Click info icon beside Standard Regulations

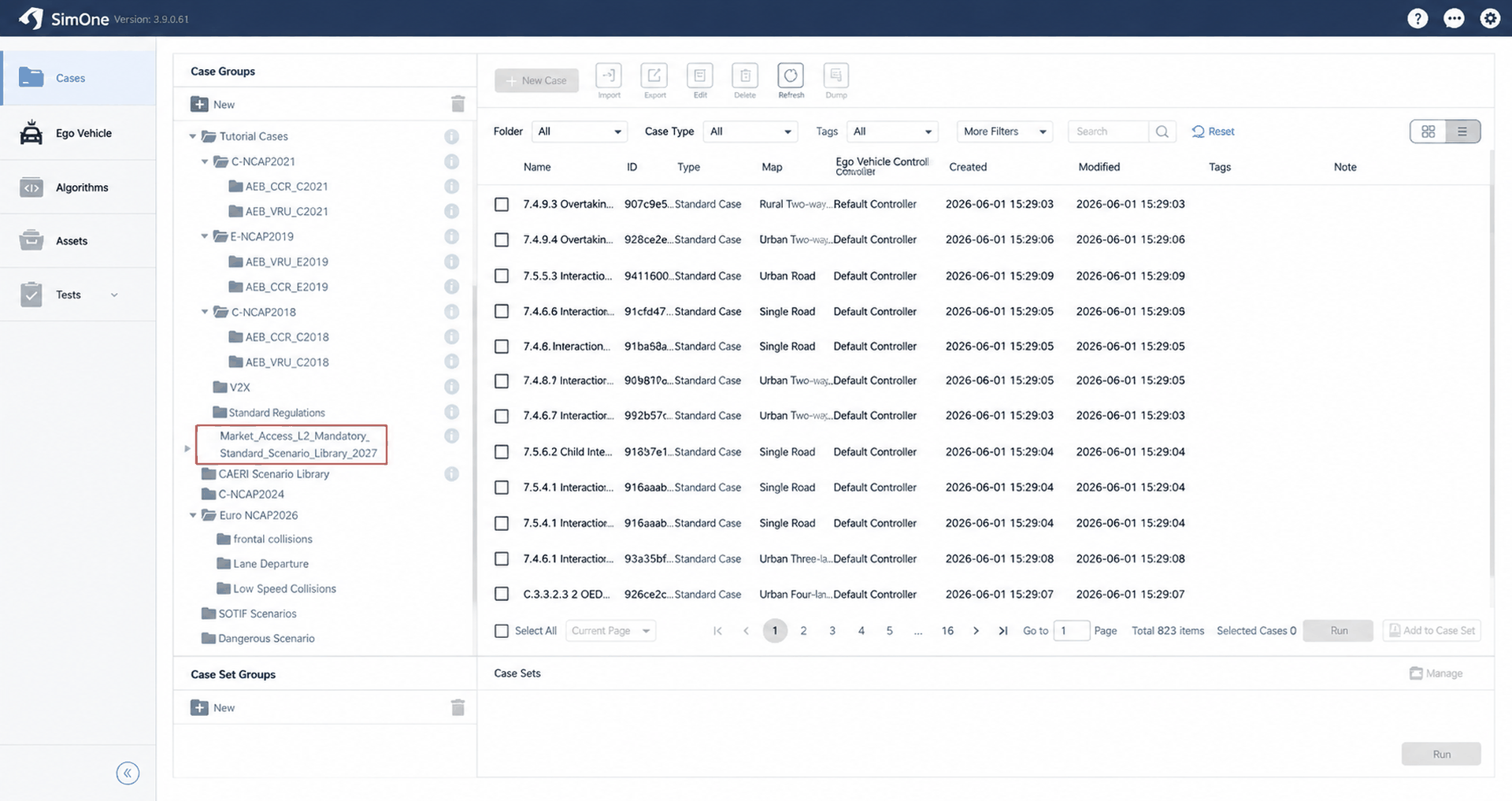tap(451, 412)
